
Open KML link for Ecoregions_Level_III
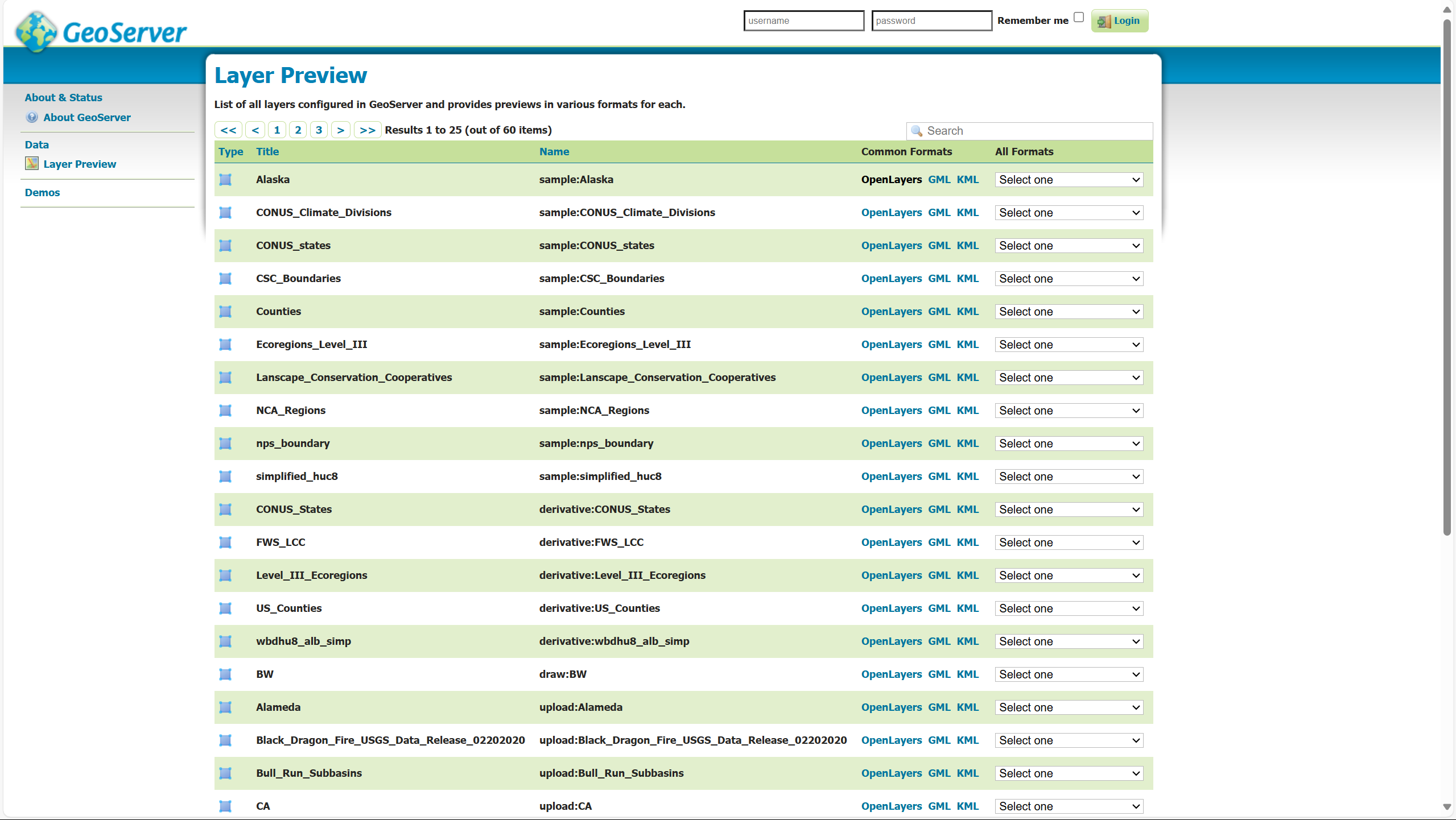coord(967,345)
